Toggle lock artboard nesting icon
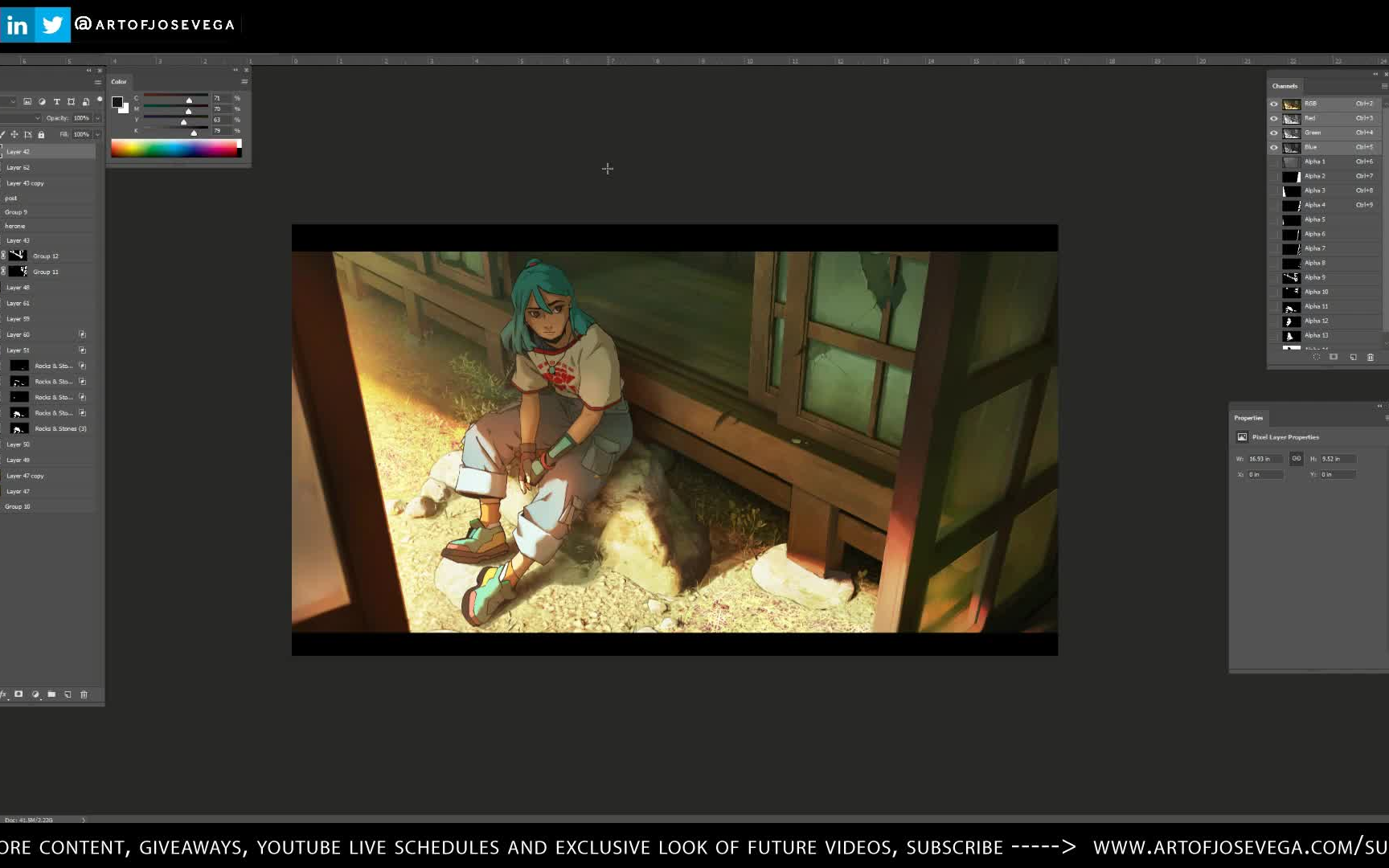Viewport: 1389px width, 868px height. (27, 134)
